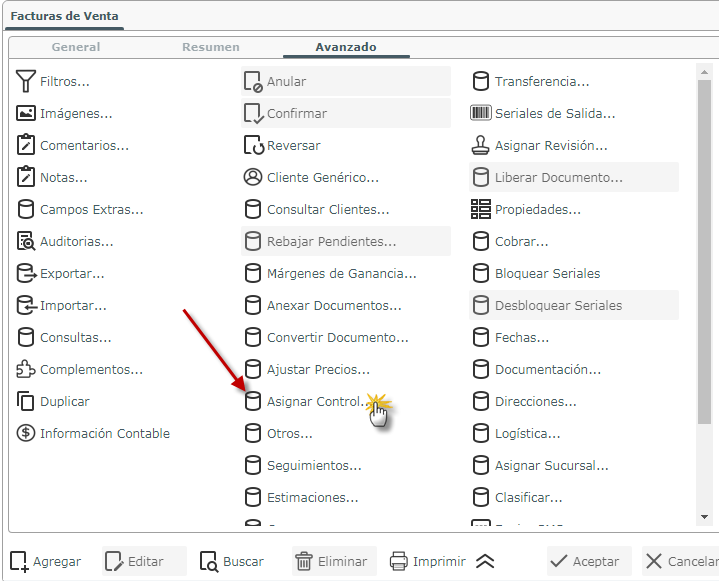Select the Avanzado tab
The height and width of the screenshot is (581, 719).
point(346,47)
